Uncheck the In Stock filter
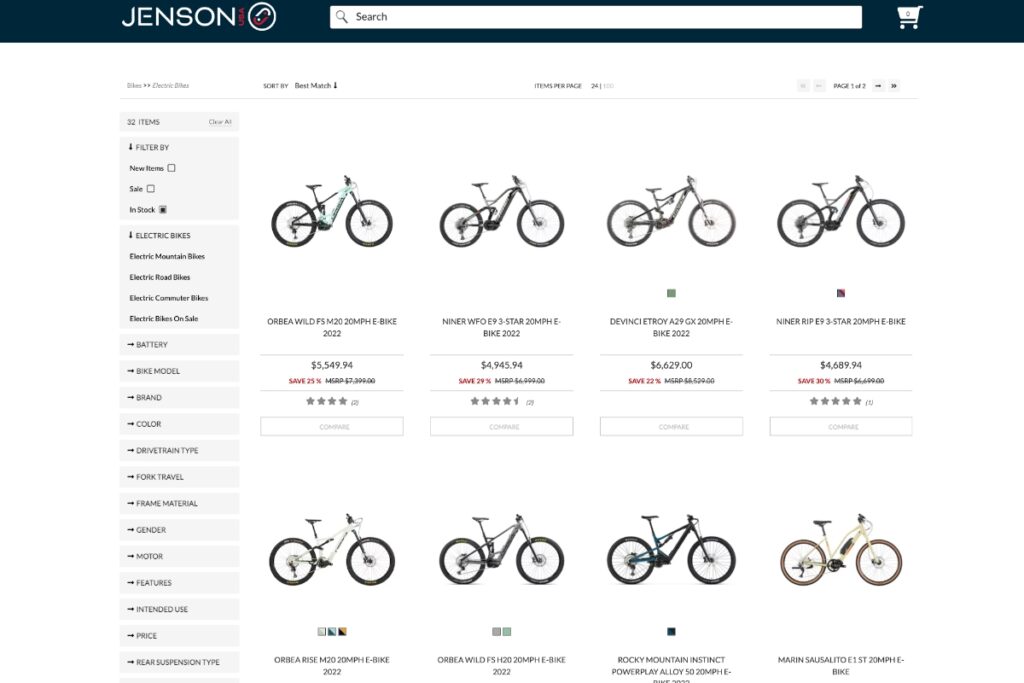This screenshot has width=1024, height=683. point(163,210)
